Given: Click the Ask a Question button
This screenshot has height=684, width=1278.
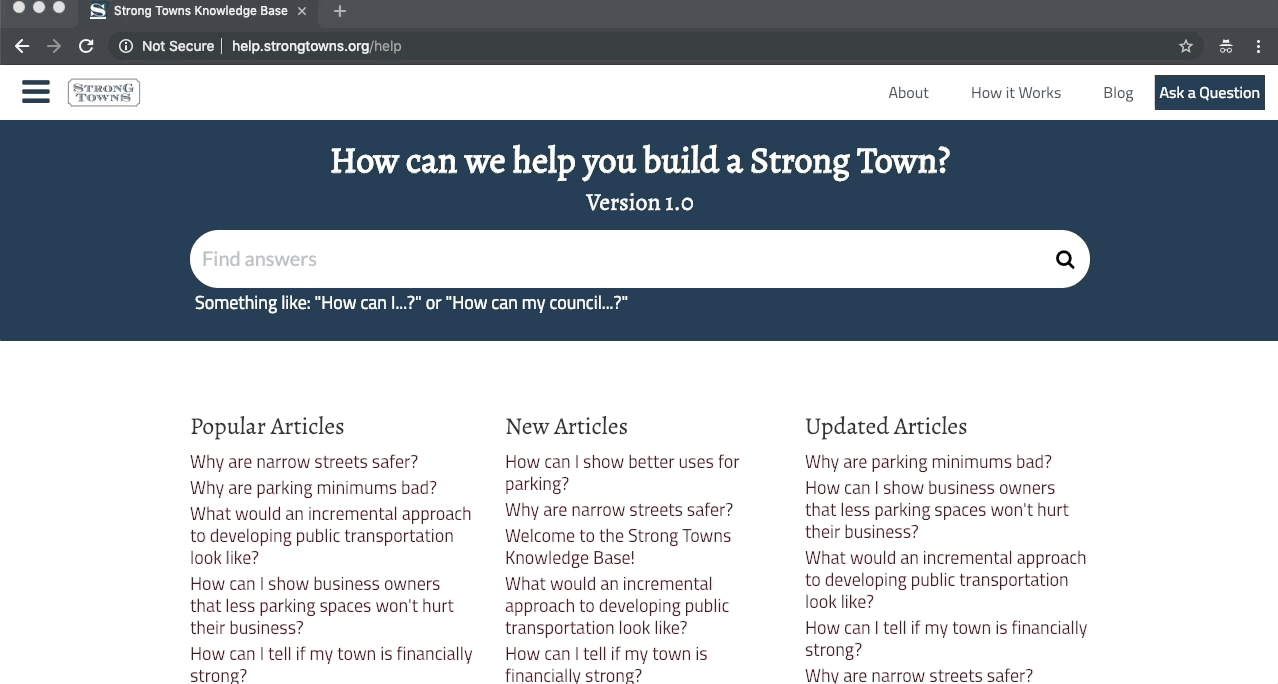Looking at the screenshot, I should (x=1209, y=92).
